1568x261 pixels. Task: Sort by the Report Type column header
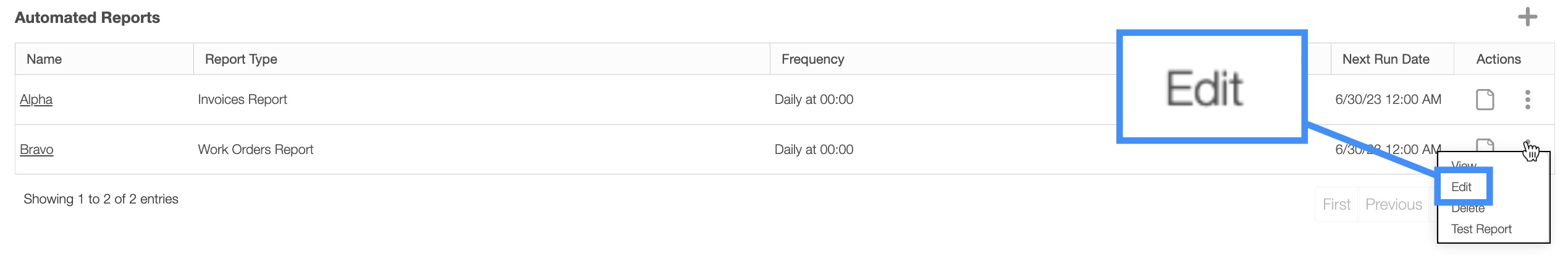pos(241,59)
